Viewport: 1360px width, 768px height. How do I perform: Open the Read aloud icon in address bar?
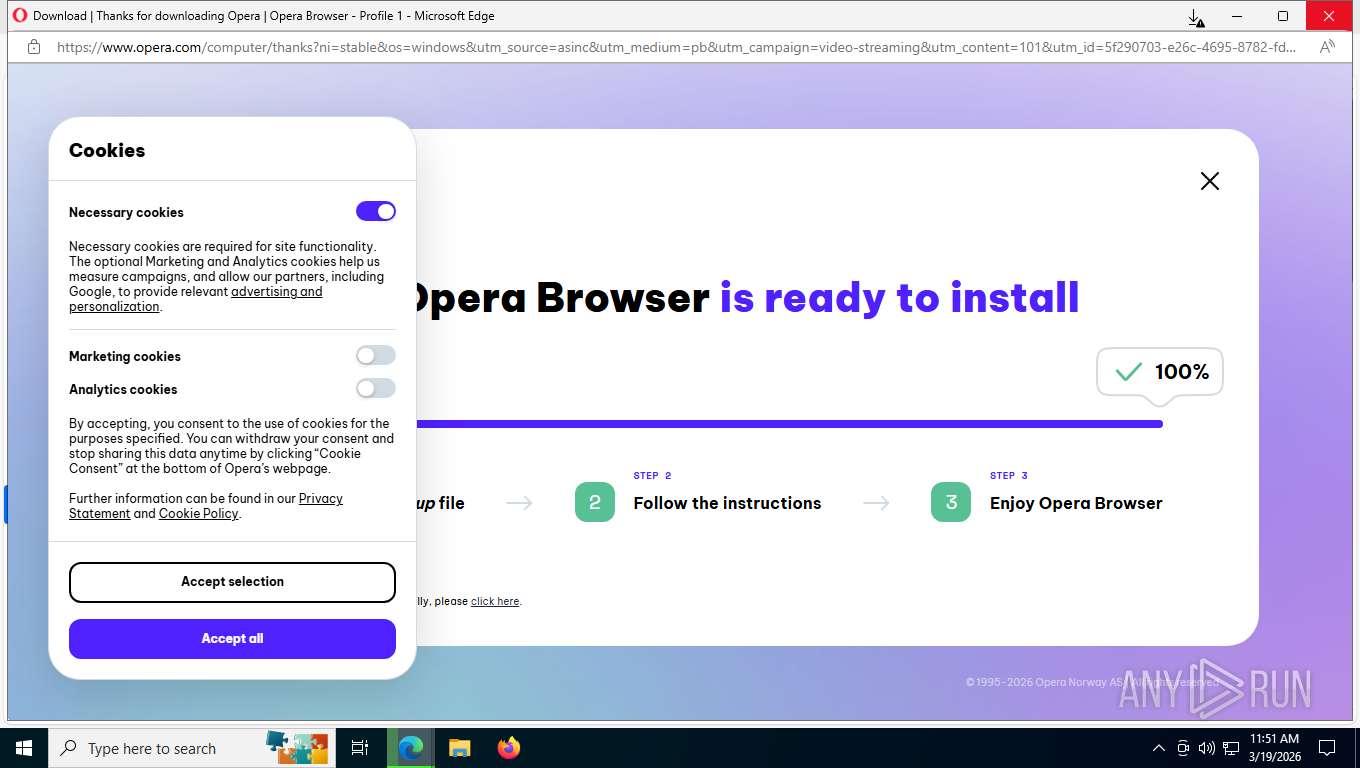click(1327, 47)
